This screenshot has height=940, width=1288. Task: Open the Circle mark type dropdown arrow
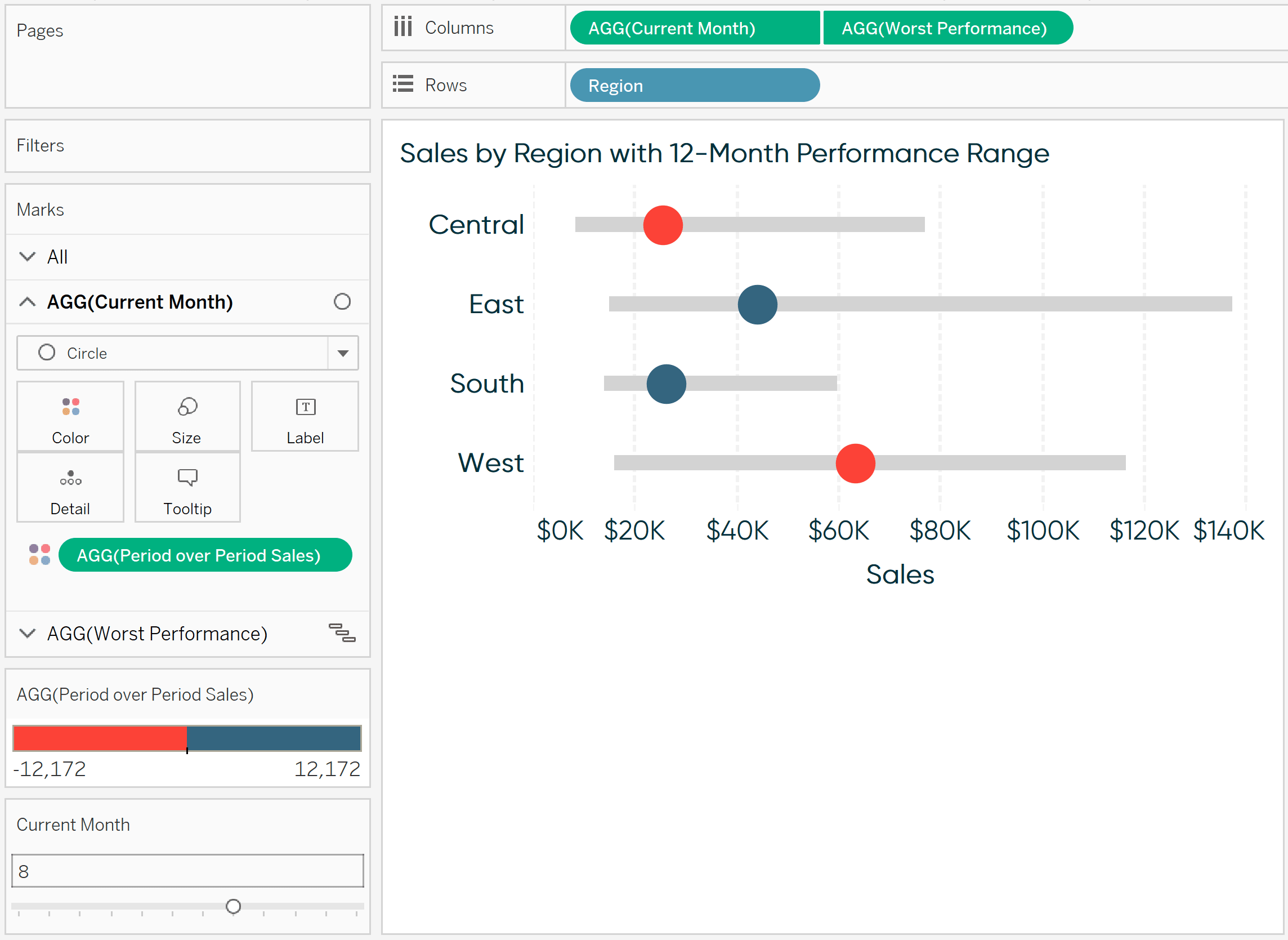[x=343, y=353]
